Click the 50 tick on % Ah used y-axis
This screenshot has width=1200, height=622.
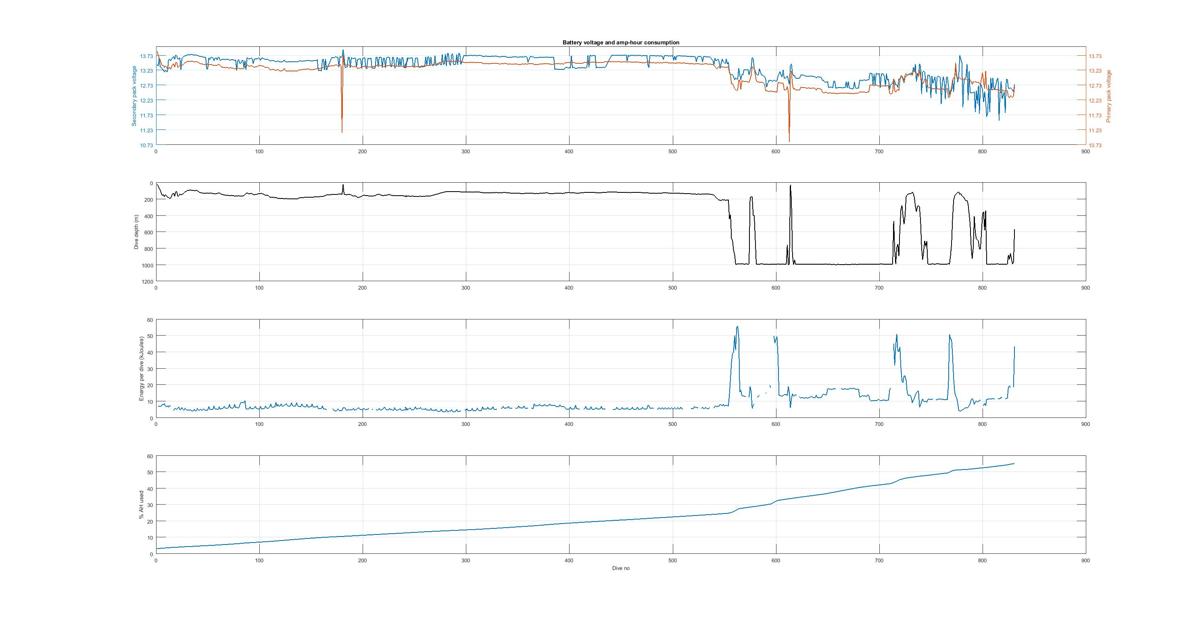pyautogui.click(x=150, y=472)
